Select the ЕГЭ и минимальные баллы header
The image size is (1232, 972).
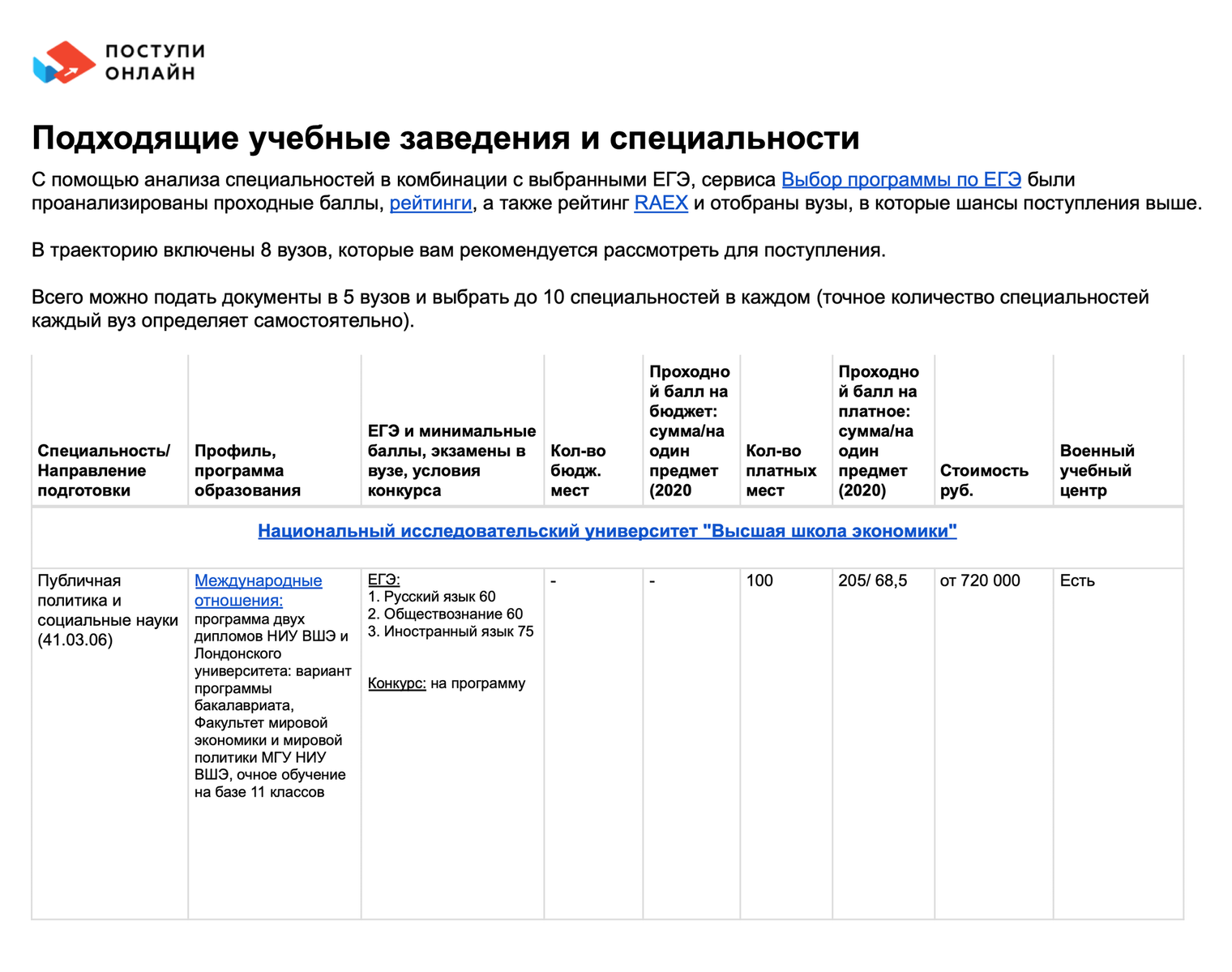[x=451, y=460]
